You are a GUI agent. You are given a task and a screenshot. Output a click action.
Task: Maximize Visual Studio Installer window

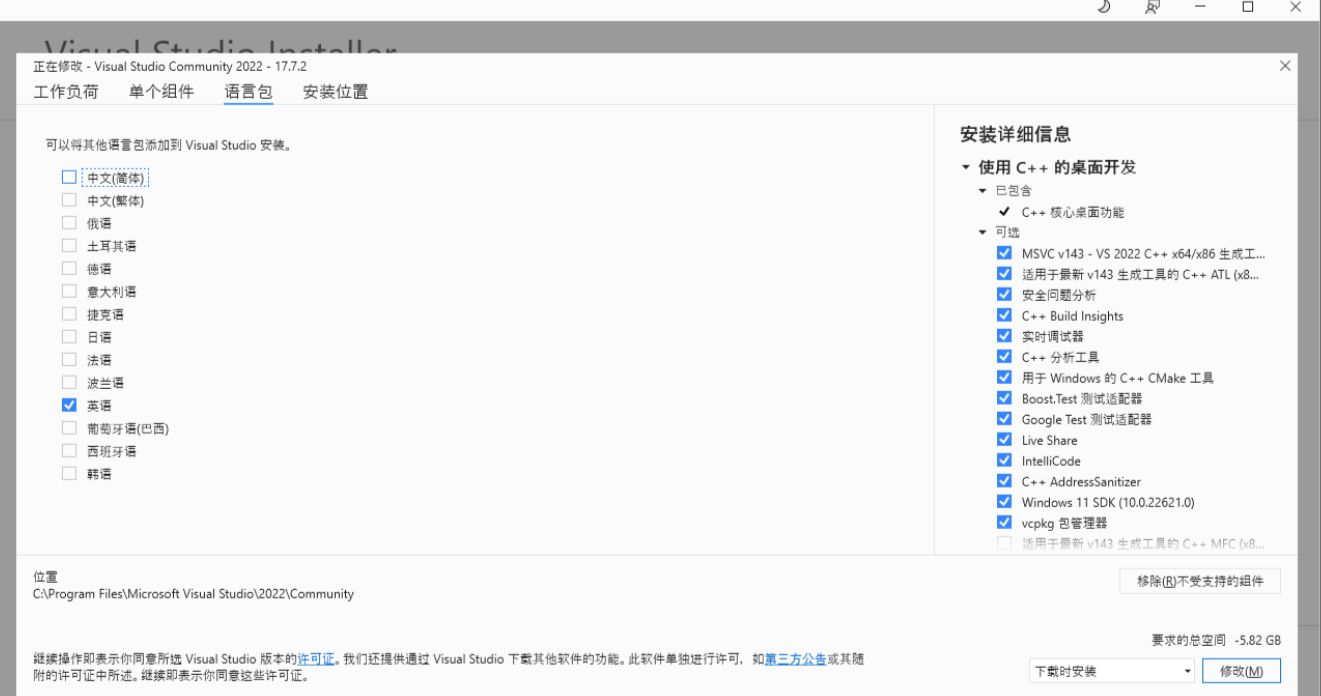1248,7
